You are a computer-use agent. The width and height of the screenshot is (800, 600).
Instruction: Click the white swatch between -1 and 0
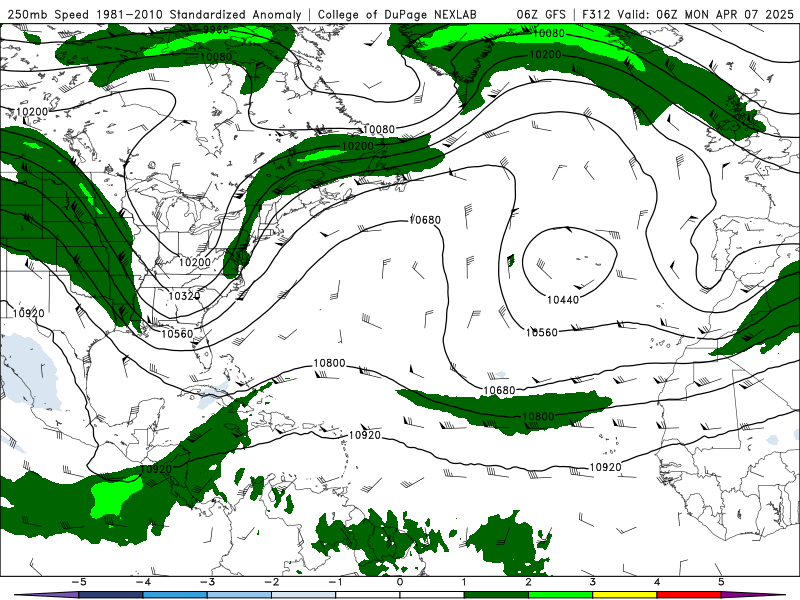click(368, 595)
